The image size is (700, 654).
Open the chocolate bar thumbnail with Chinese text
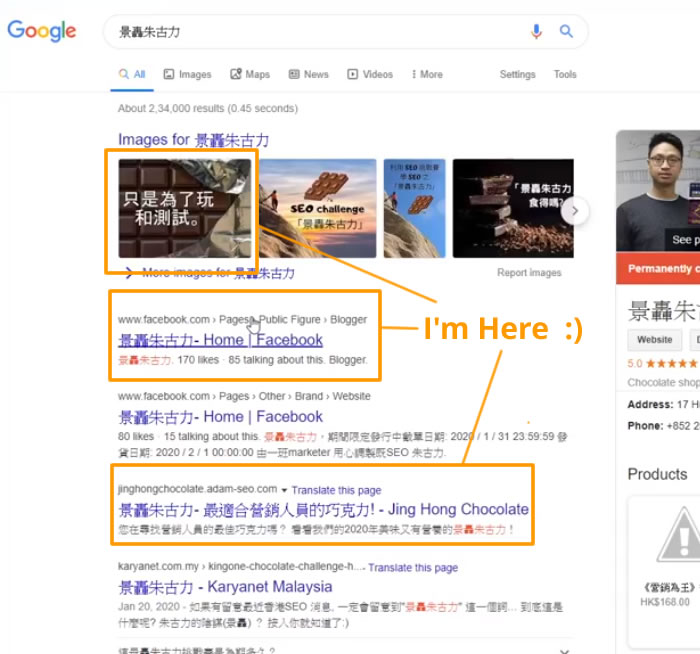point(185,208)
